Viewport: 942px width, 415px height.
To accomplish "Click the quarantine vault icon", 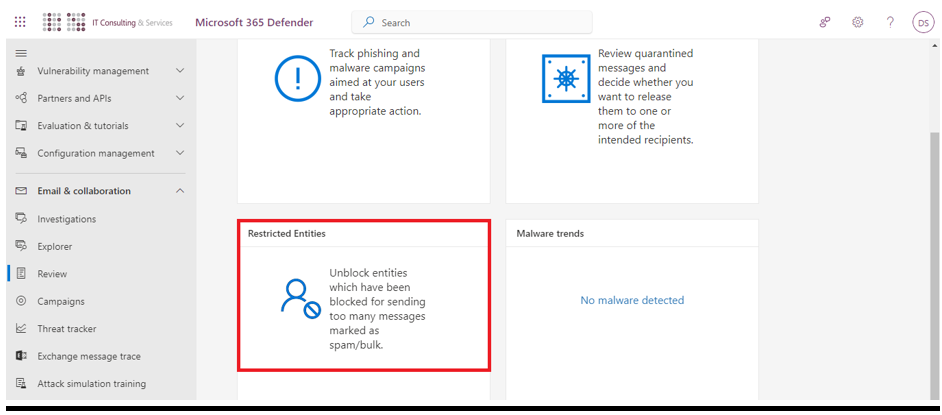I will pyautogui.click(x=566, y=79).
